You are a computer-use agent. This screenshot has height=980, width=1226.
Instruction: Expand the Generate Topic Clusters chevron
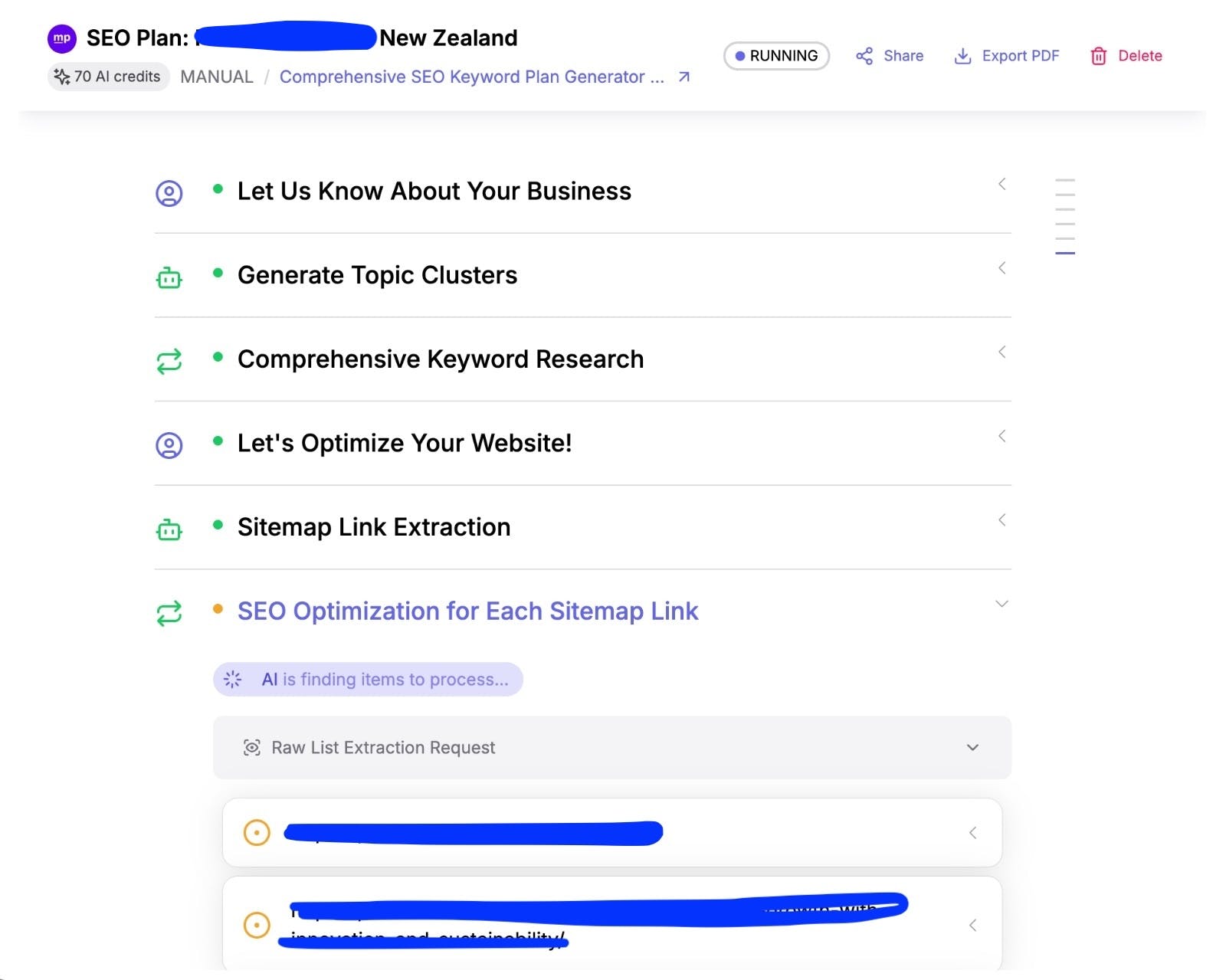pos(1001,268)
